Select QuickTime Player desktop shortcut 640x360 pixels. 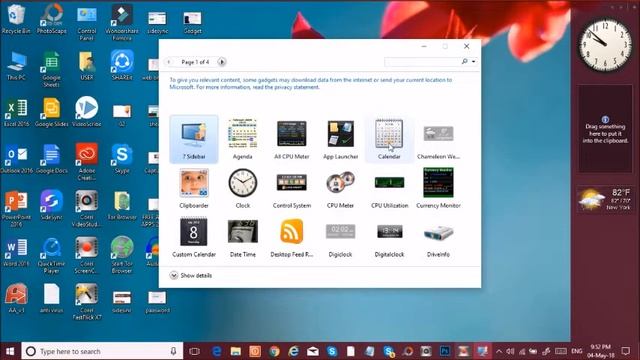click(x=51, y=256)
